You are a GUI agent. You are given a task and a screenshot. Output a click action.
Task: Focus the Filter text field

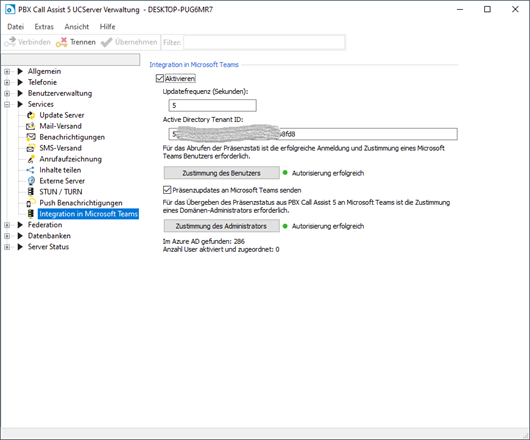pyautogui.click(x=264, y=43)
